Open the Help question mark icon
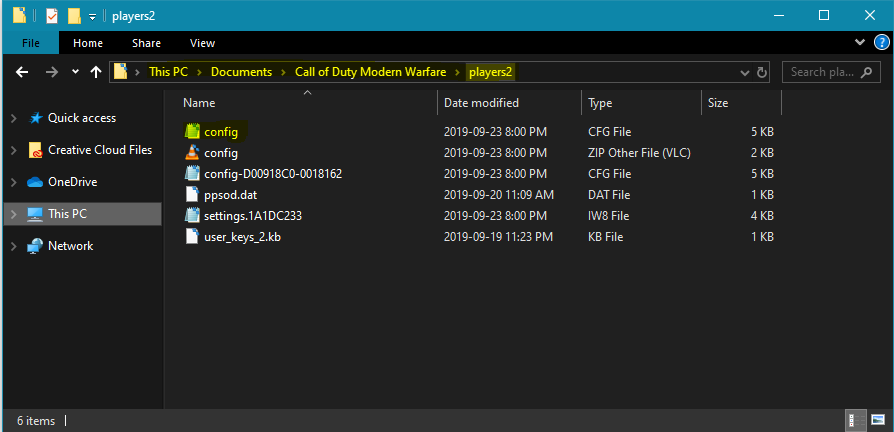Viewport: 894px width, 432px height. click(880, 43)
